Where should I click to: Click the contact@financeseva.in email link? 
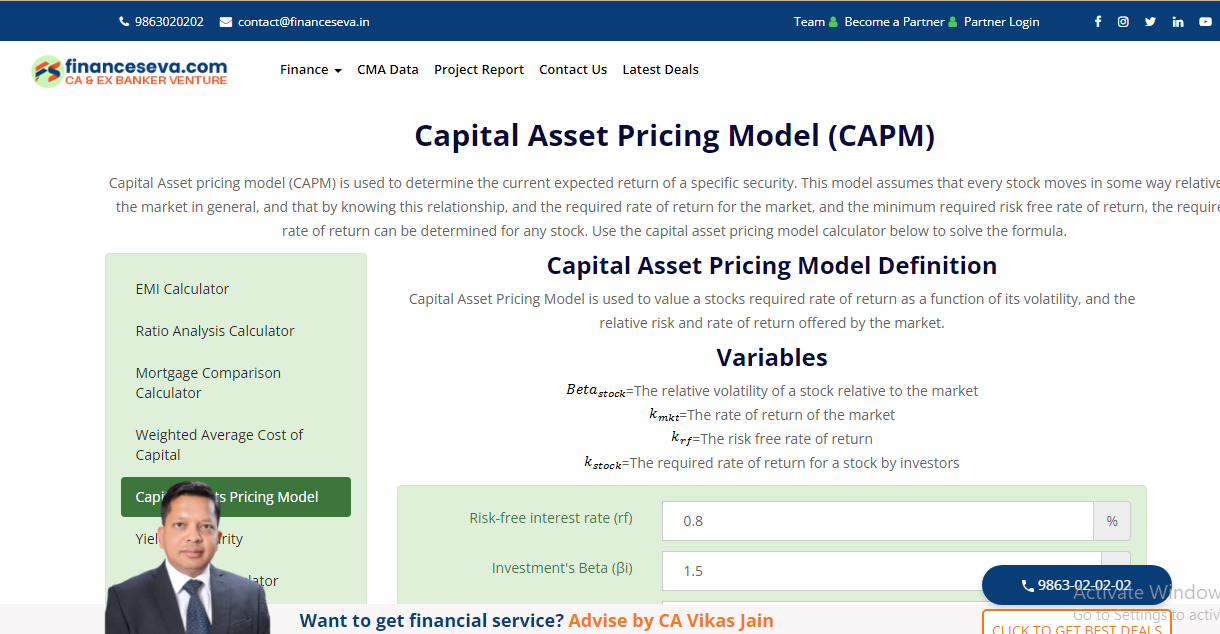point(295,22)
